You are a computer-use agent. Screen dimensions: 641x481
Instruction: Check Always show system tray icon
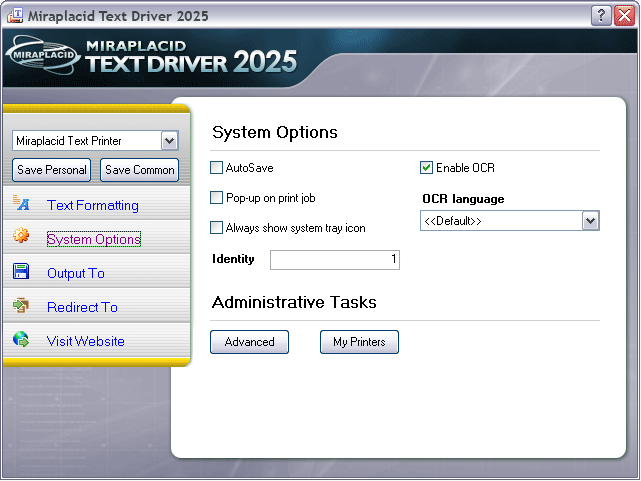click(x=216, y=228)
